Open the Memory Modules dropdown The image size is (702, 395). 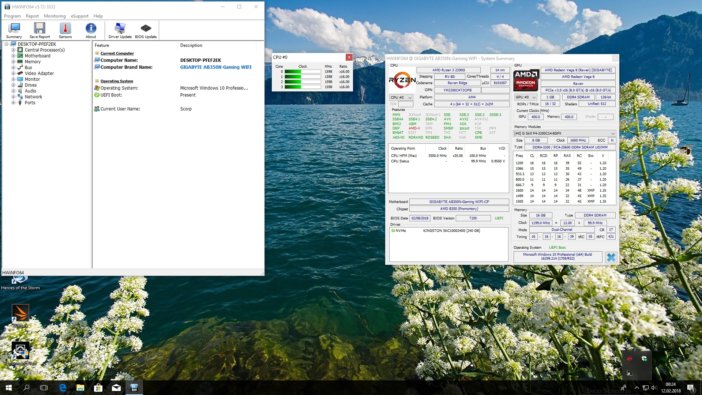click(x=565, y=133)
